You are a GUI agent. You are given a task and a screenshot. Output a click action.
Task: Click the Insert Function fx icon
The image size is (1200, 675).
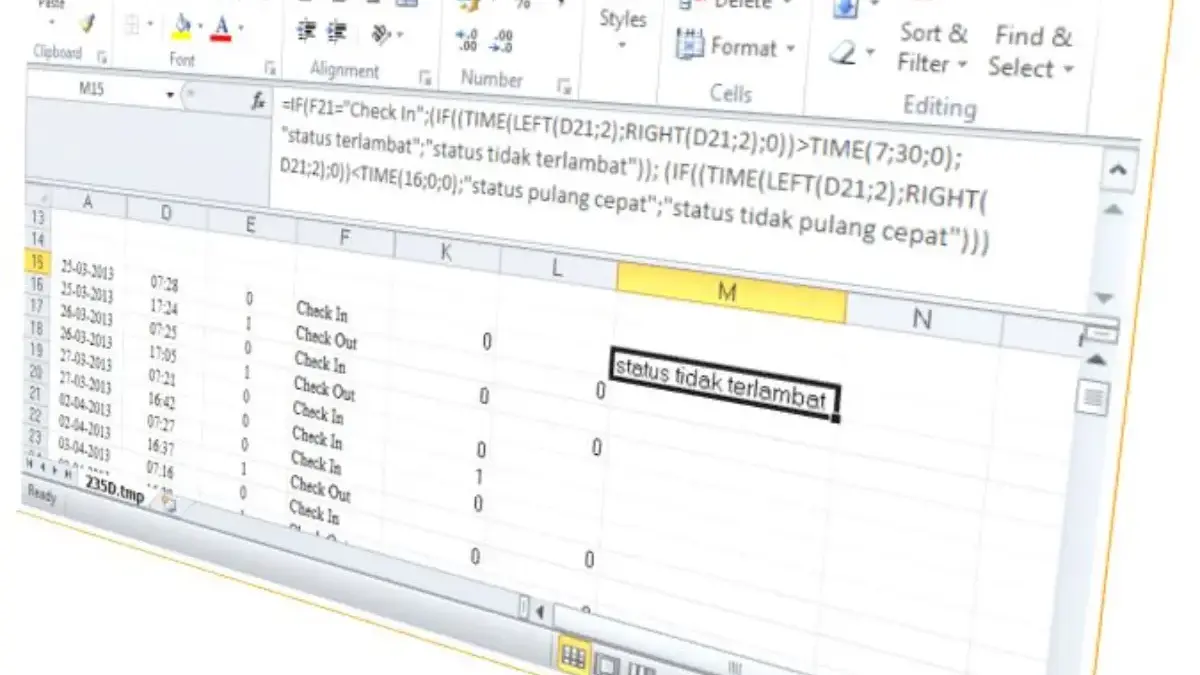(259, 99)
